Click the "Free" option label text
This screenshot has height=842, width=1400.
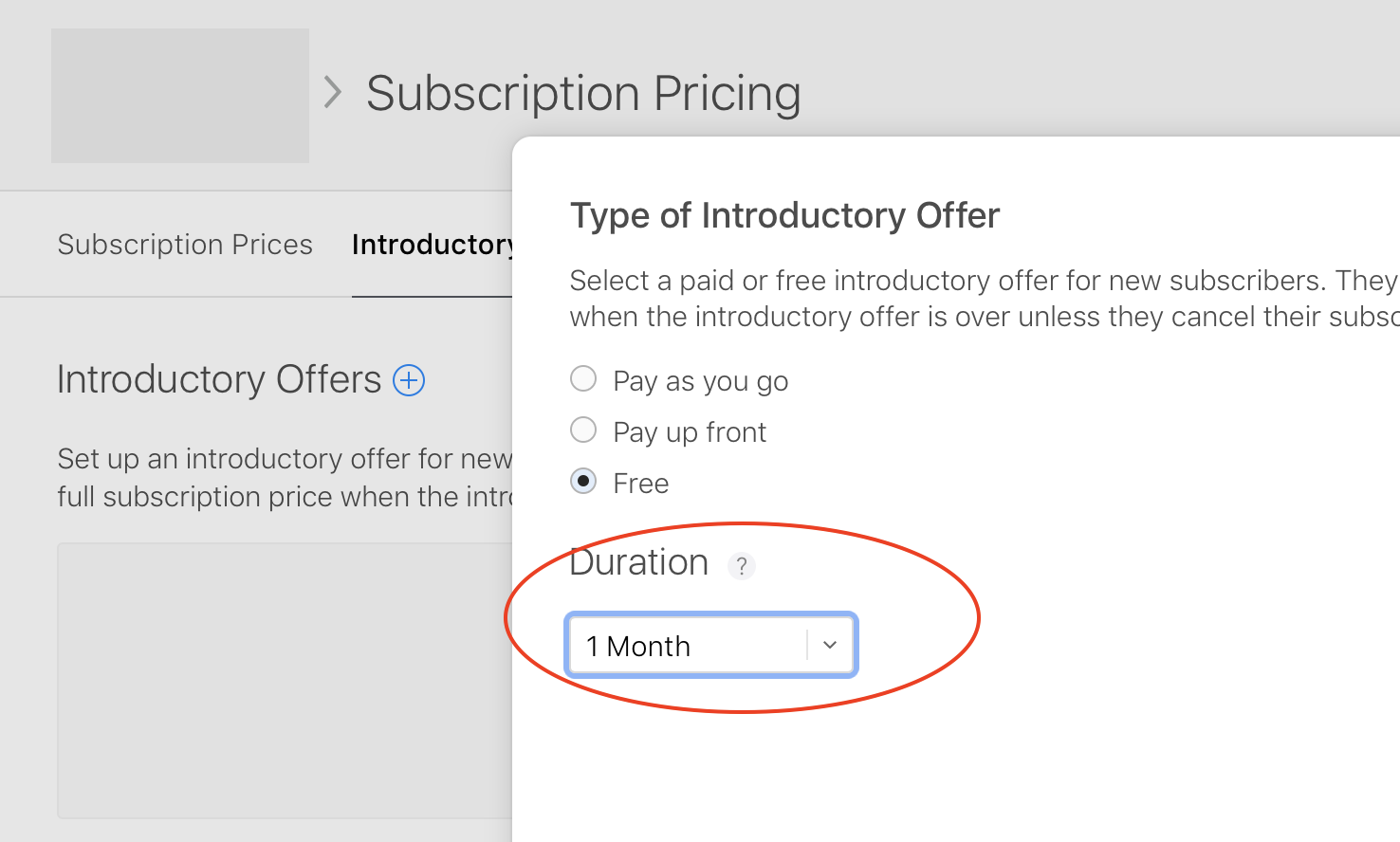coord(641,484)
